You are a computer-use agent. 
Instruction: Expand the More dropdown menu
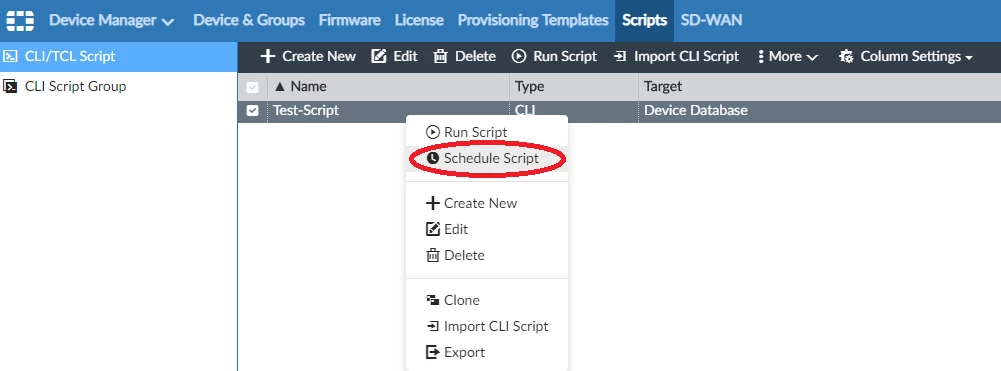[x=787, y=56]
